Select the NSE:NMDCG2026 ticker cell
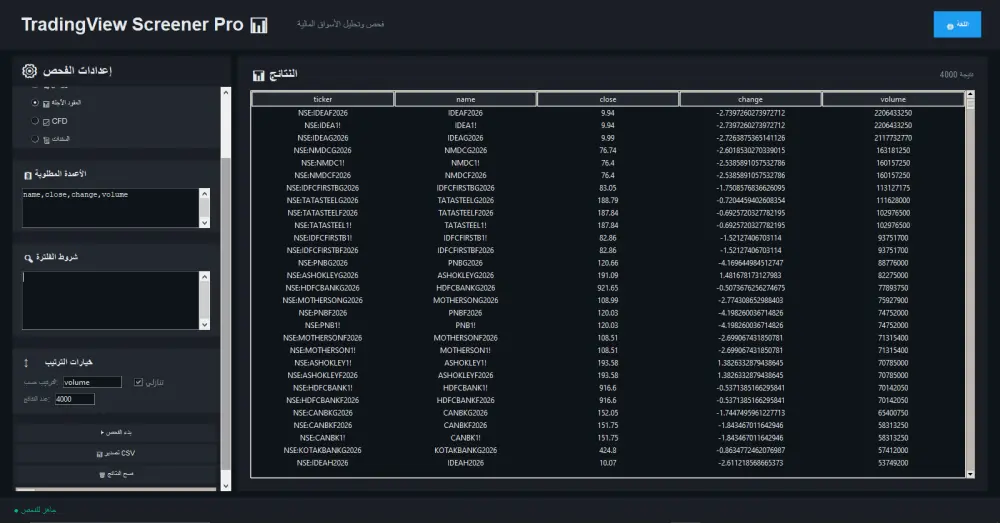 [323, 151]
